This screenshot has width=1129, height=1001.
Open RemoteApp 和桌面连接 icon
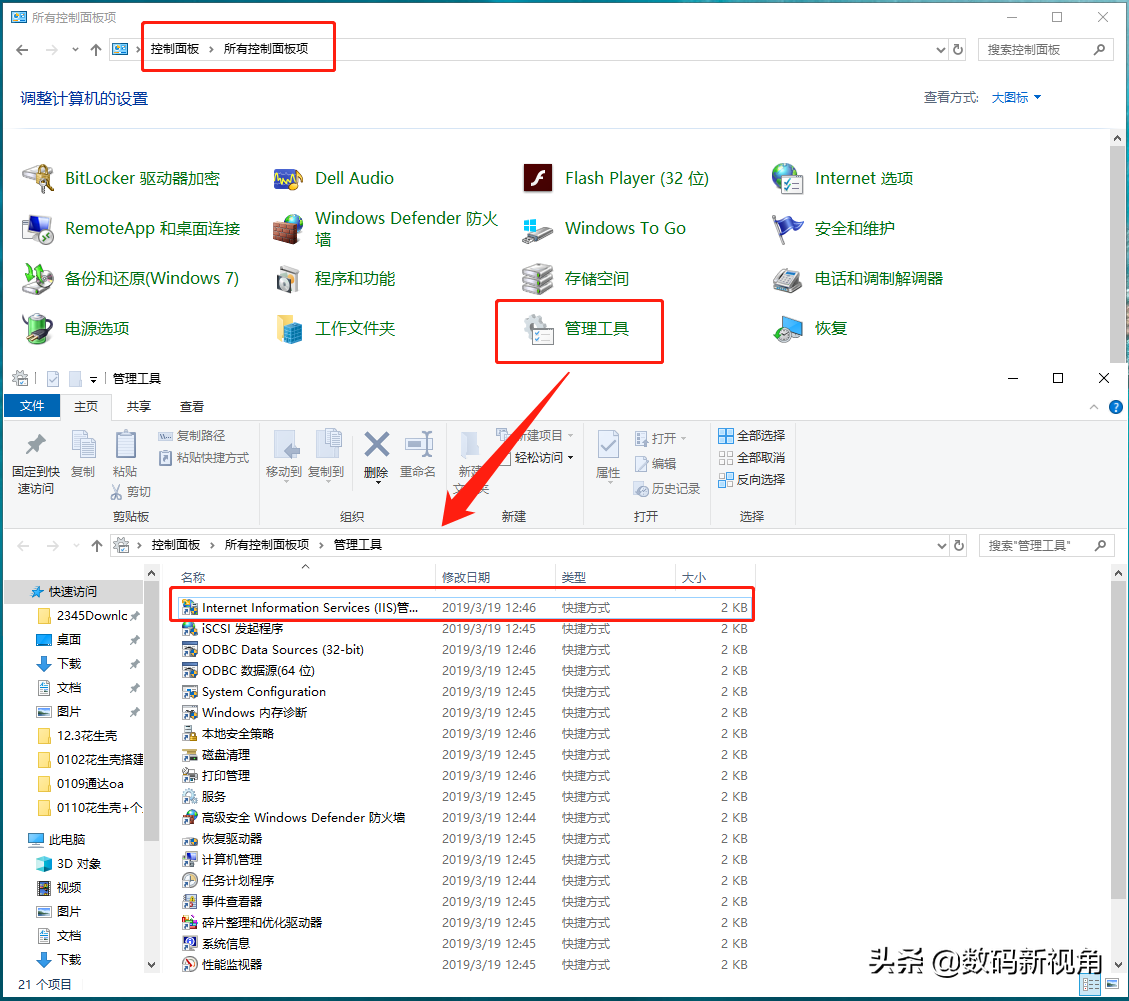click(x=38, y=228)
